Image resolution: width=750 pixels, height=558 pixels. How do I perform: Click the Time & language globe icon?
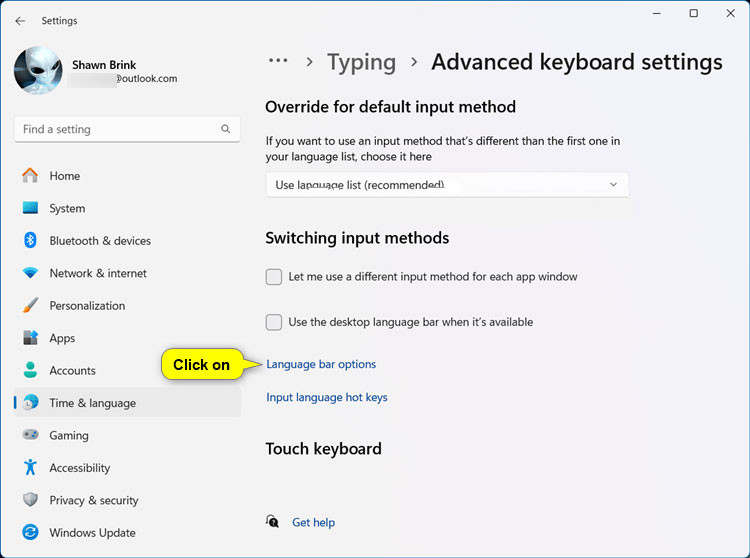point(30,403)
